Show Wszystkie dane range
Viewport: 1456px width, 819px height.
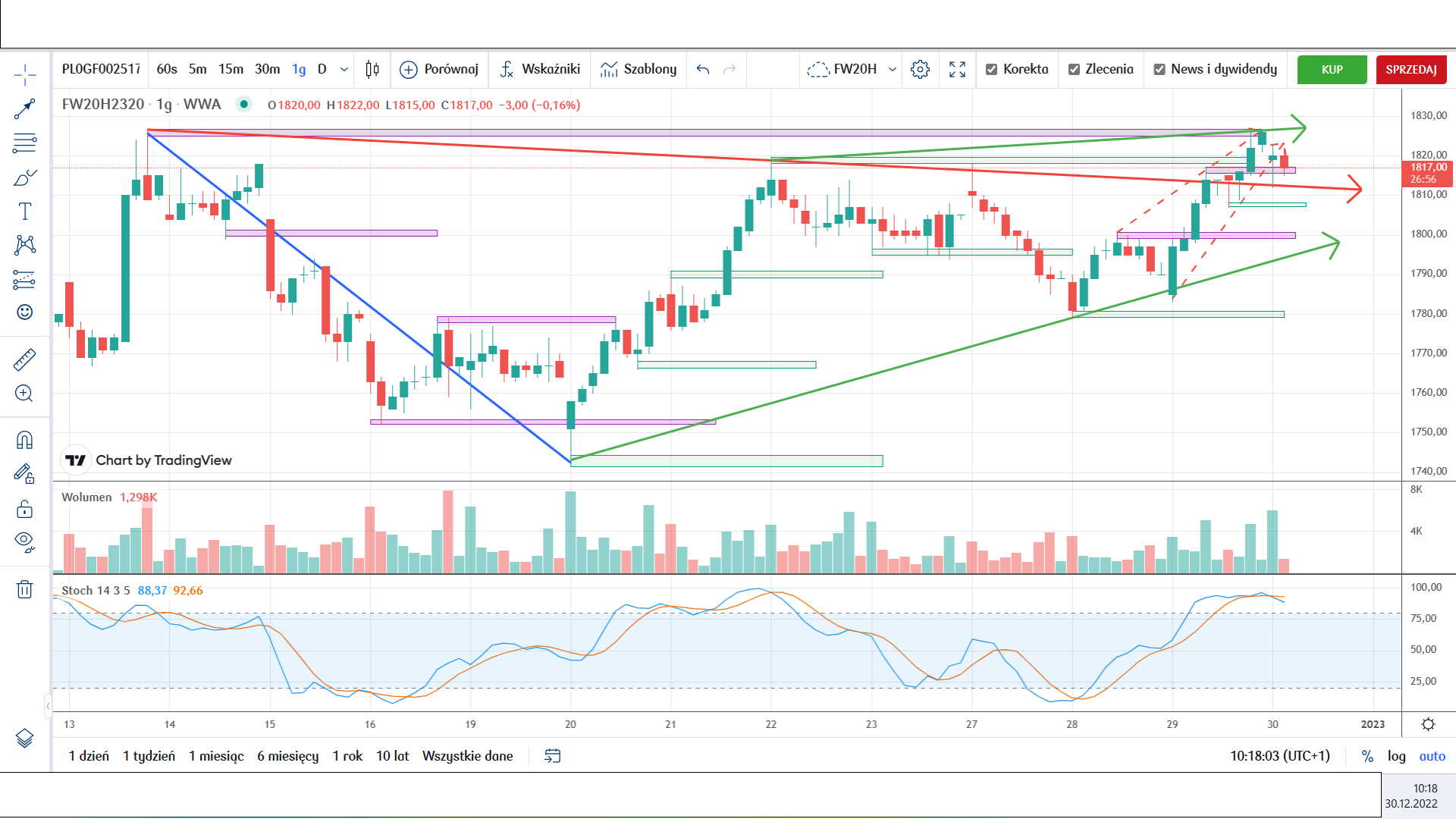pos(468,756)
